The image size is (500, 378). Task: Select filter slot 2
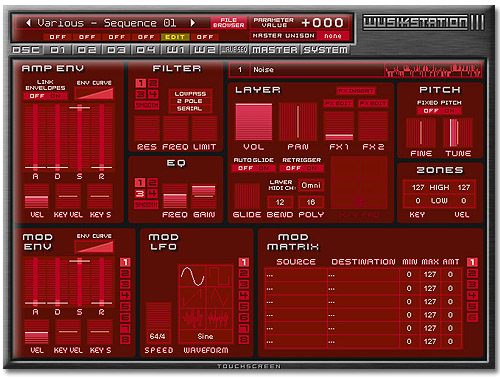[x=153, y=83]
